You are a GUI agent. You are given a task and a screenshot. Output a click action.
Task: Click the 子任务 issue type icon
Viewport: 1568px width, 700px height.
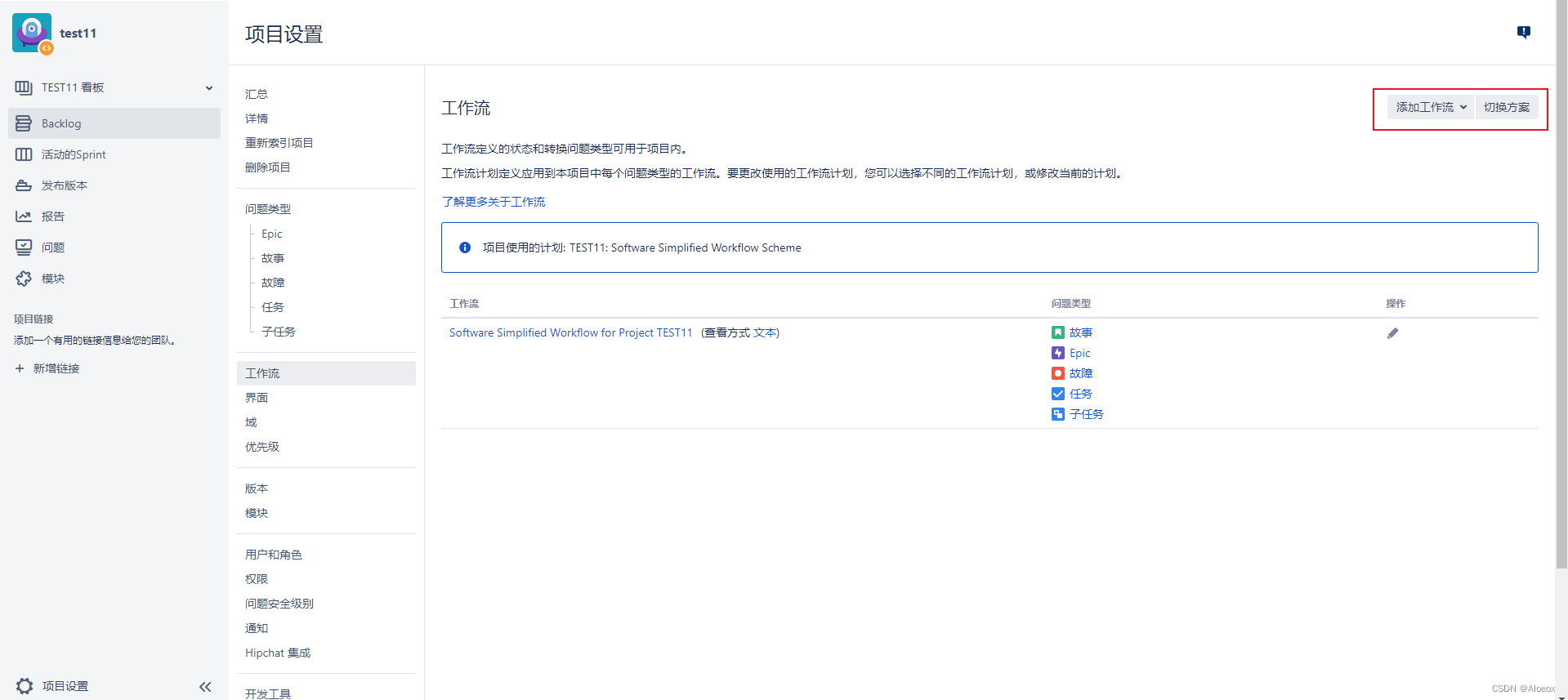click(x=1058, y=414)
